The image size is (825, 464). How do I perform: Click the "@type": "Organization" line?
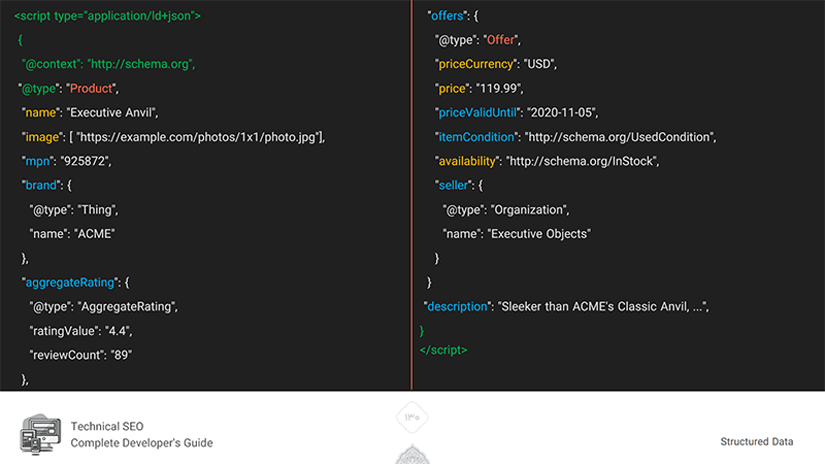506,210
